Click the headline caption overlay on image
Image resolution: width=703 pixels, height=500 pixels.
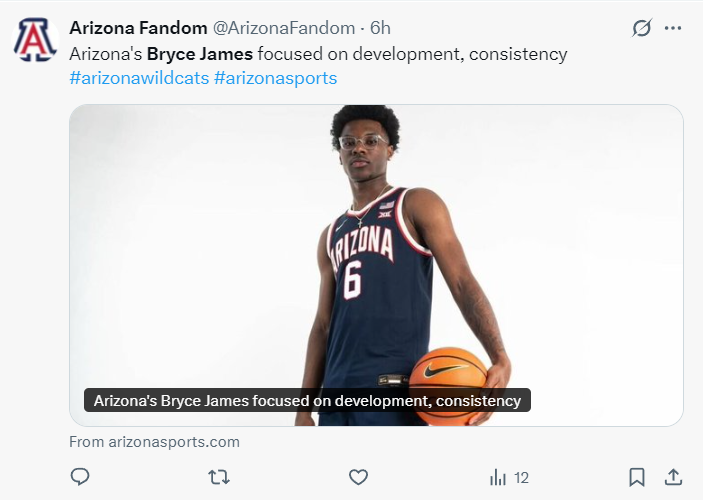pyautogui.click(x=307, y=401)
